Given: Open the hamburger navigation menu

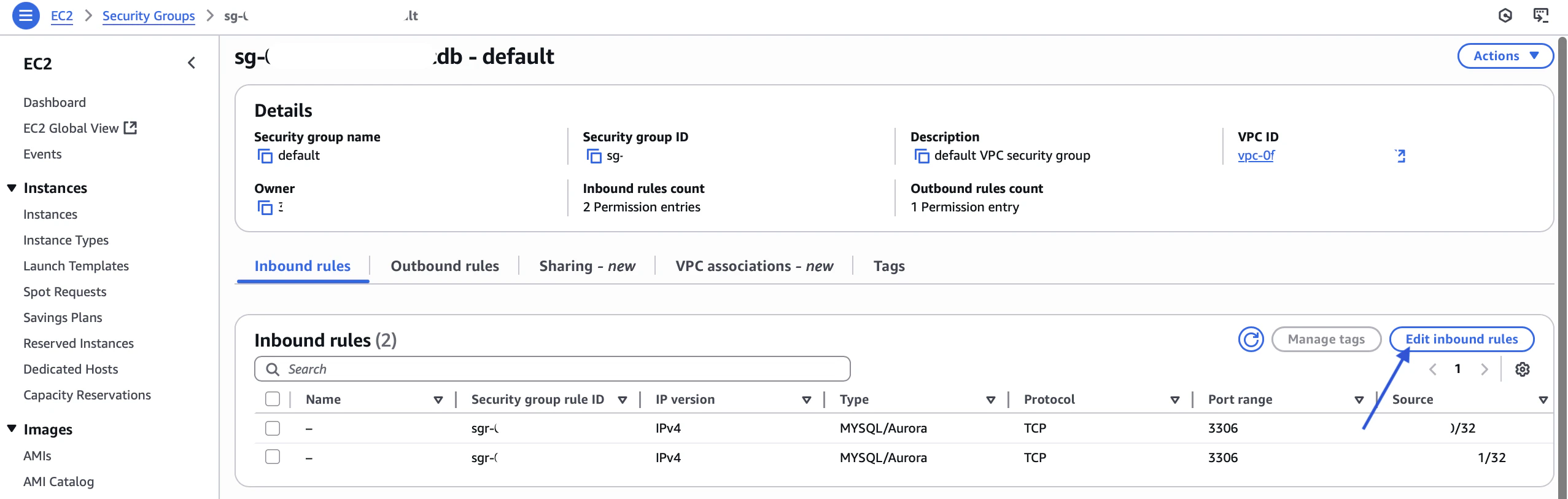Looking at the screenshot, I should pyautogui.click(x=26, y=16).
